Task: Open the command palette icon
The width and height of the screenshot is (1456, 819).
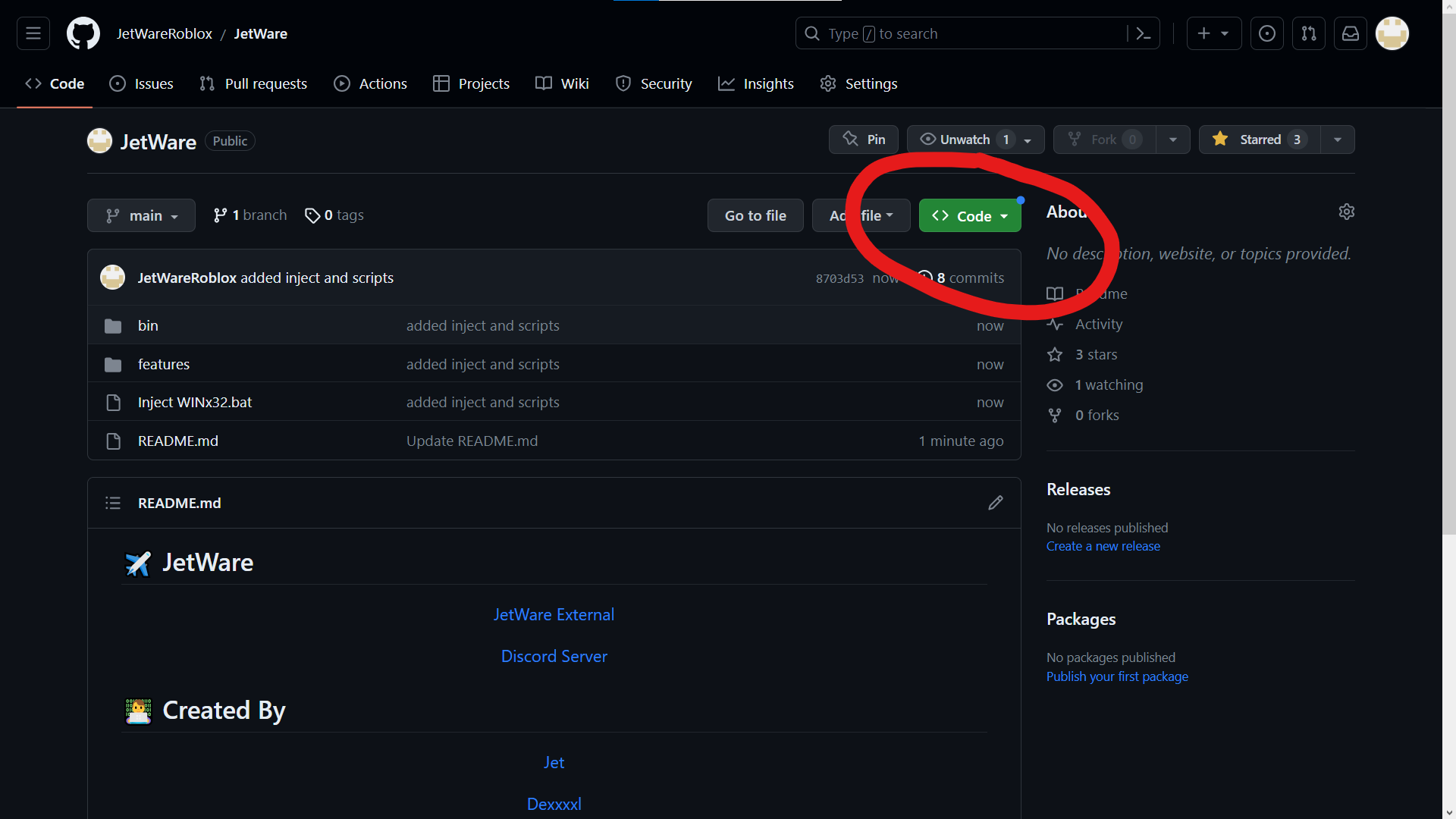Action: 1144,33
